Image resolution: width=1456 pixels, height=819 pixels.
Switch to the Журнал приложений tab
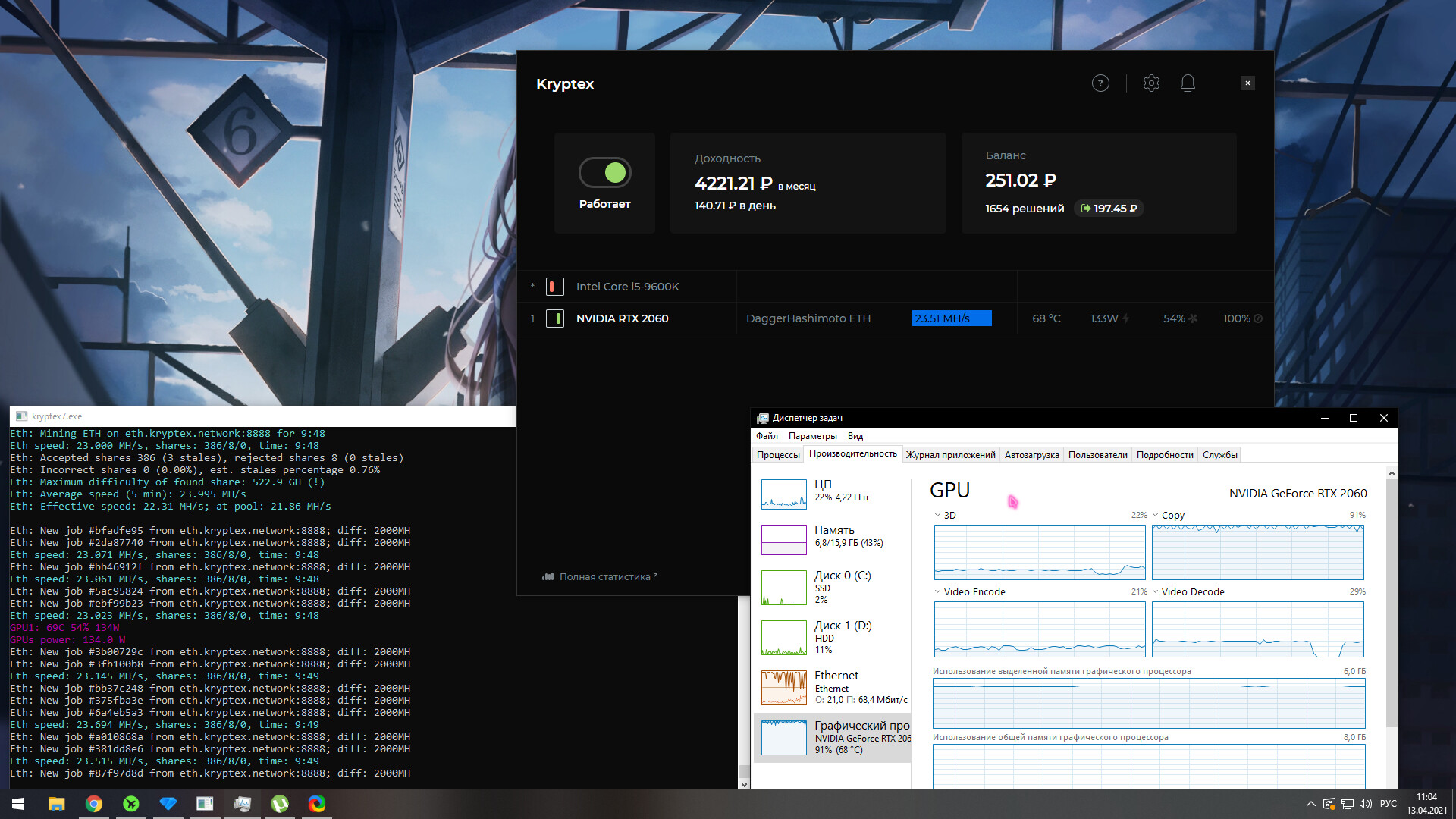(950, 455)
